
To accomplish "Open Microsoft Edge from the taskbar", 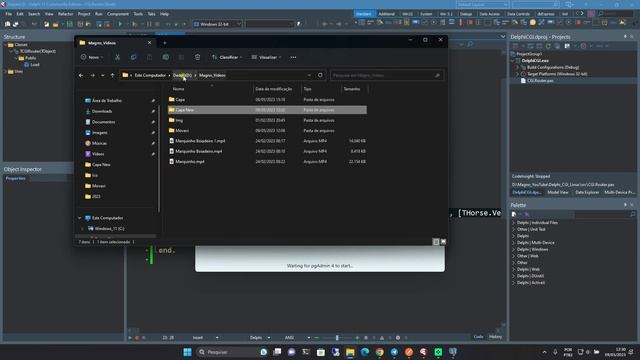I will point(365,352).
